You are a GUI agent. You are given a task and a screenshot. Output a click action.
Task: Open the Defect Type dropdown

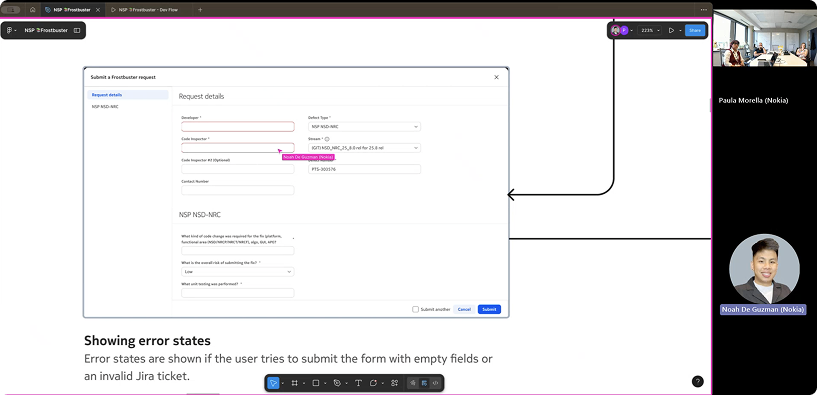pyautogui.click(x=364, y=127)
